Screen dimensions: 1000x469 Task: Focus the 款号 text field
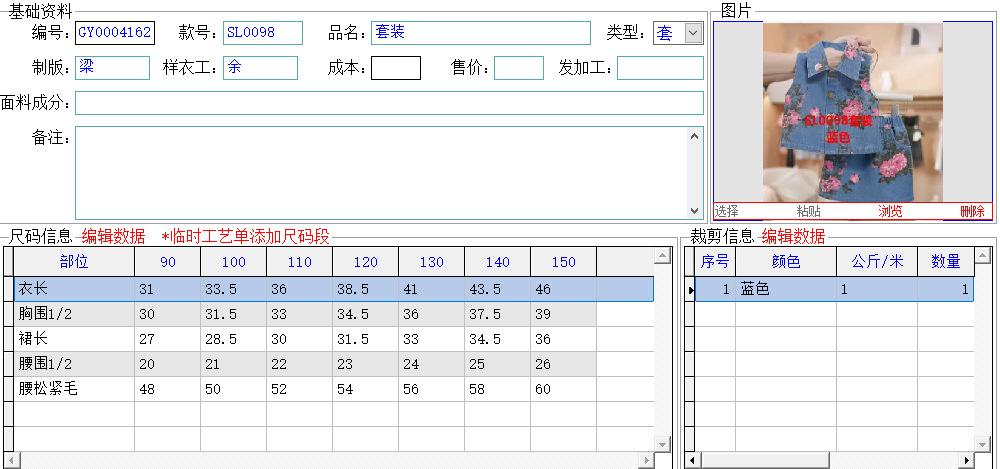[262, 33]
